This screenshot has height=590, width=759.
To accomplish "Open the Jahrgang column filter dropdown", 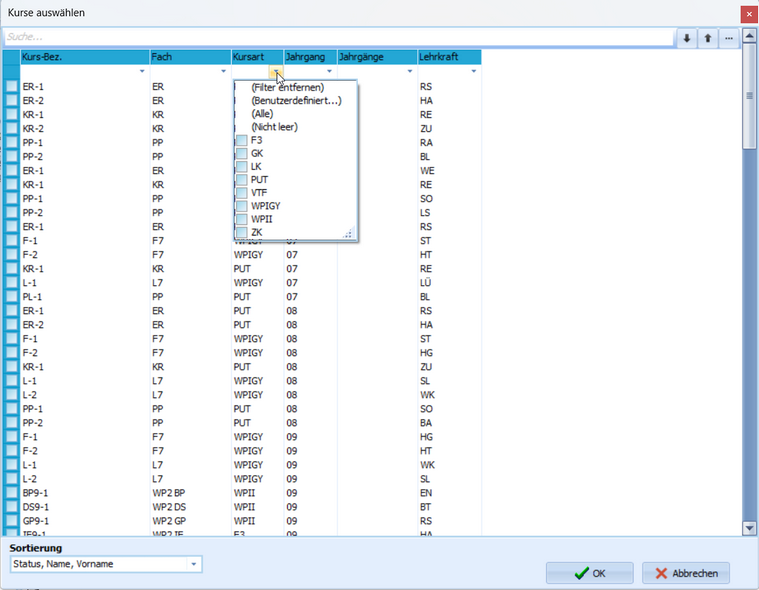I will coord(329,71).
